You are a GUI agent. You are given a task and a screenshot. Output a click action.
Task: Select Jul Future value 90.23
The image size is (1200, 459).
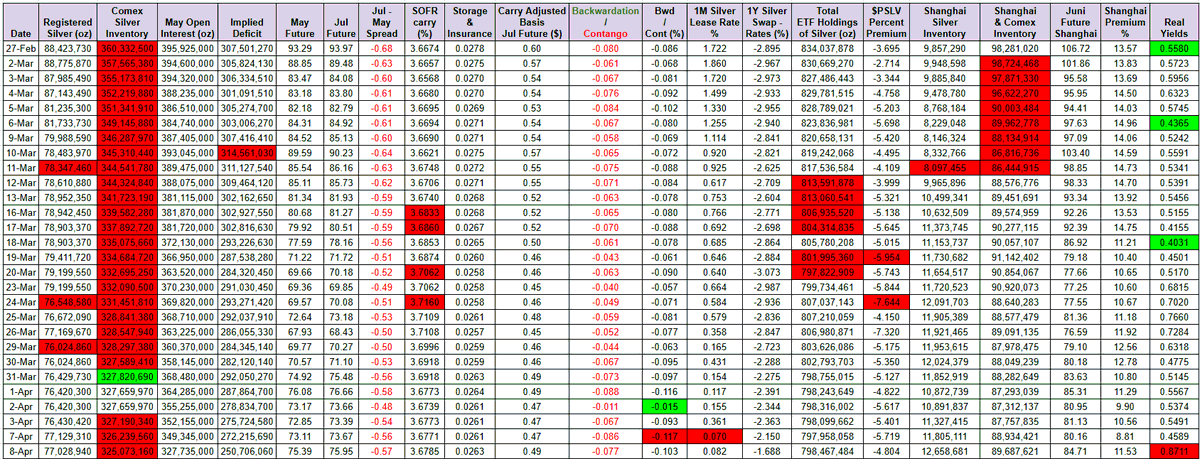coord(341,152)
